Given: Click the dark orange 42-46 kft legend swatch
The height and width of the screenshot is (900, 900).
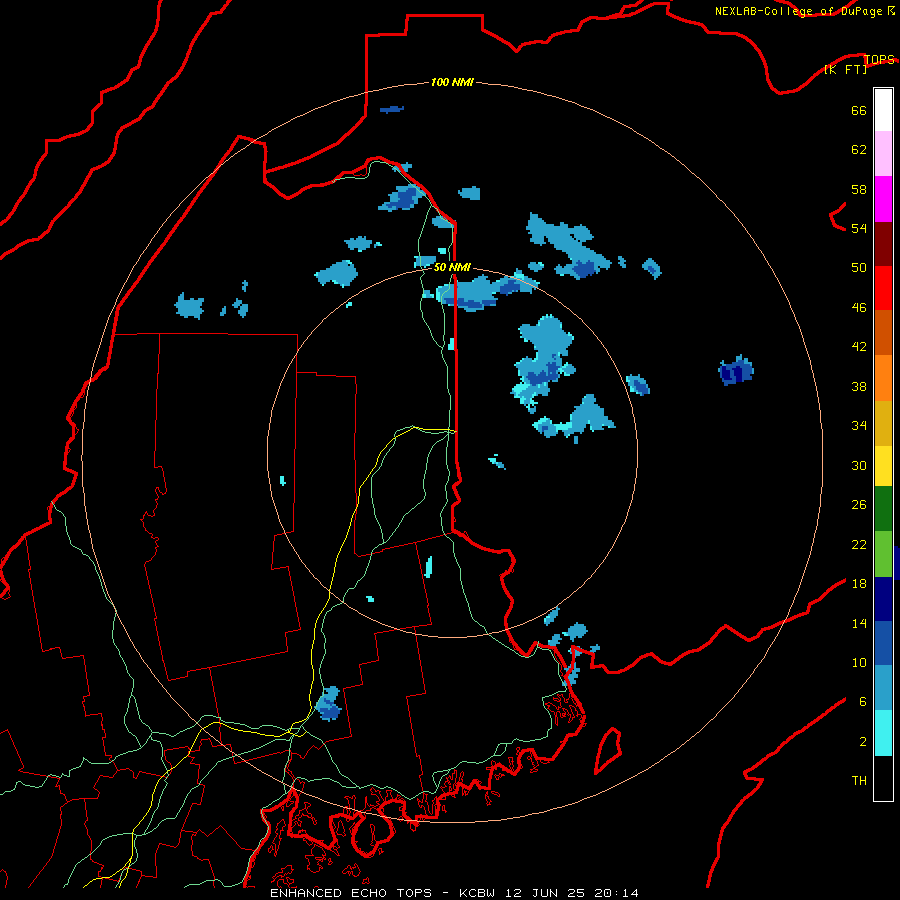Looking at the screenshot, I should [x=883, y=332].
